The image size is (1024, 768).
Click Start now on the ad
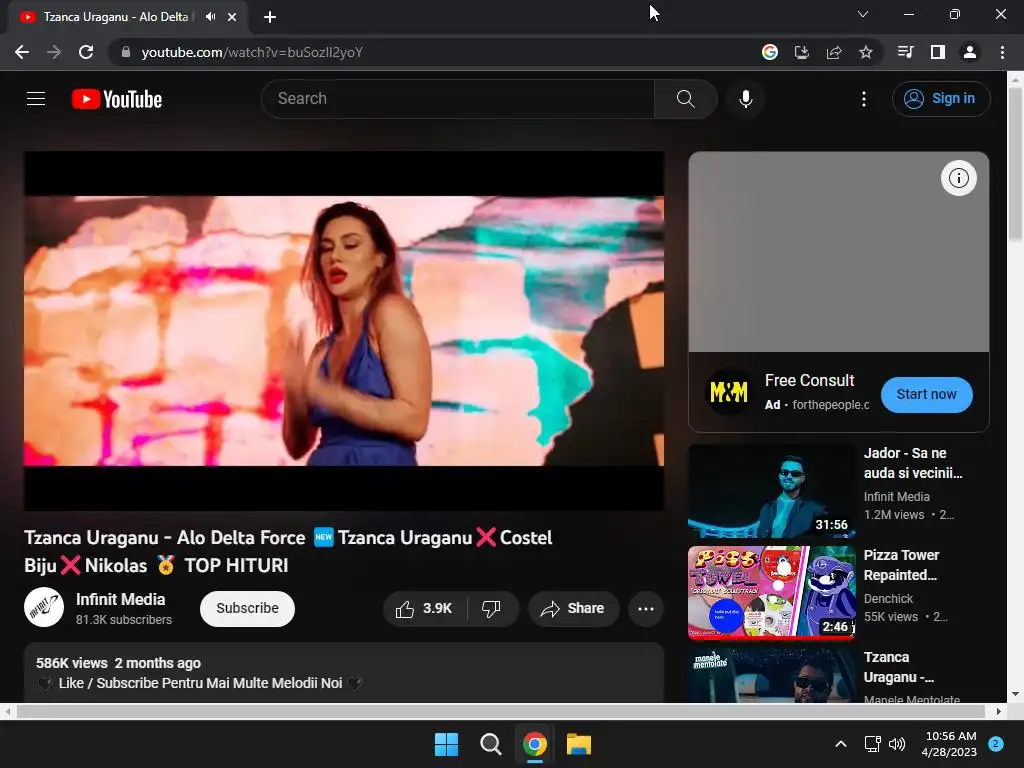[x=926, y=394]
